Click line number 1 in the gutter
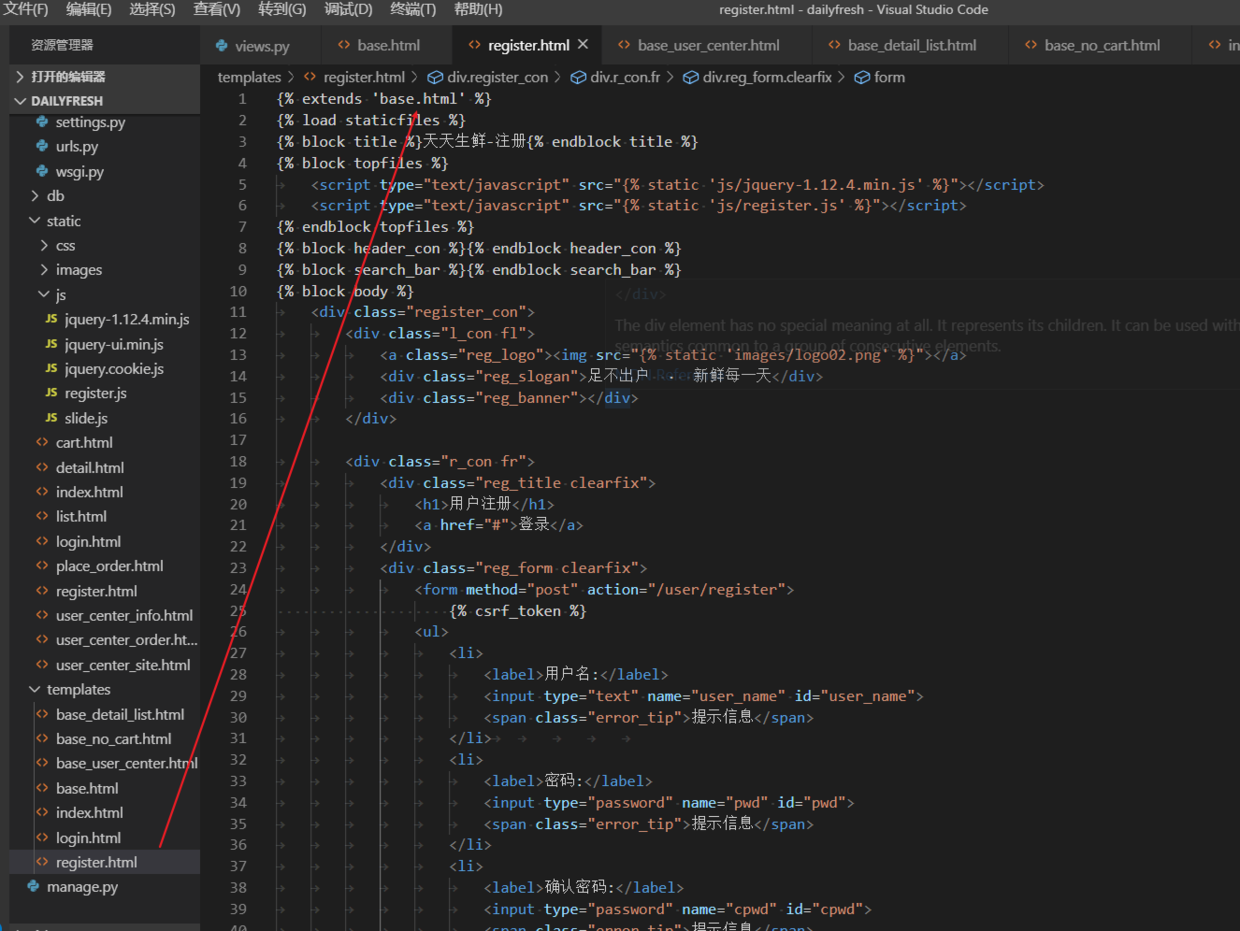The height and width of the screenshot is (931, 1240). point(242,99)
